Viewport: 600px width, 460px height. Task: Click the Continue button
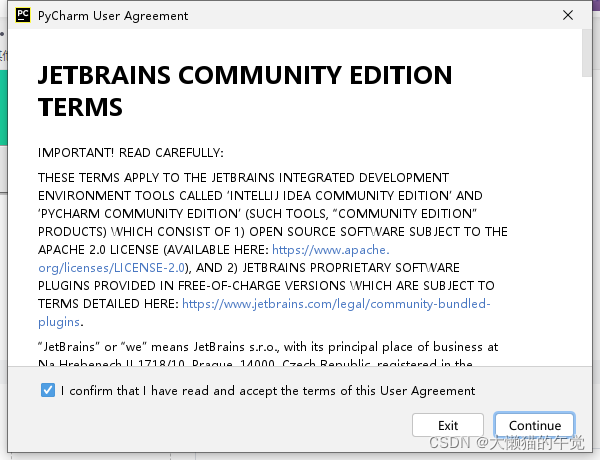535,425
